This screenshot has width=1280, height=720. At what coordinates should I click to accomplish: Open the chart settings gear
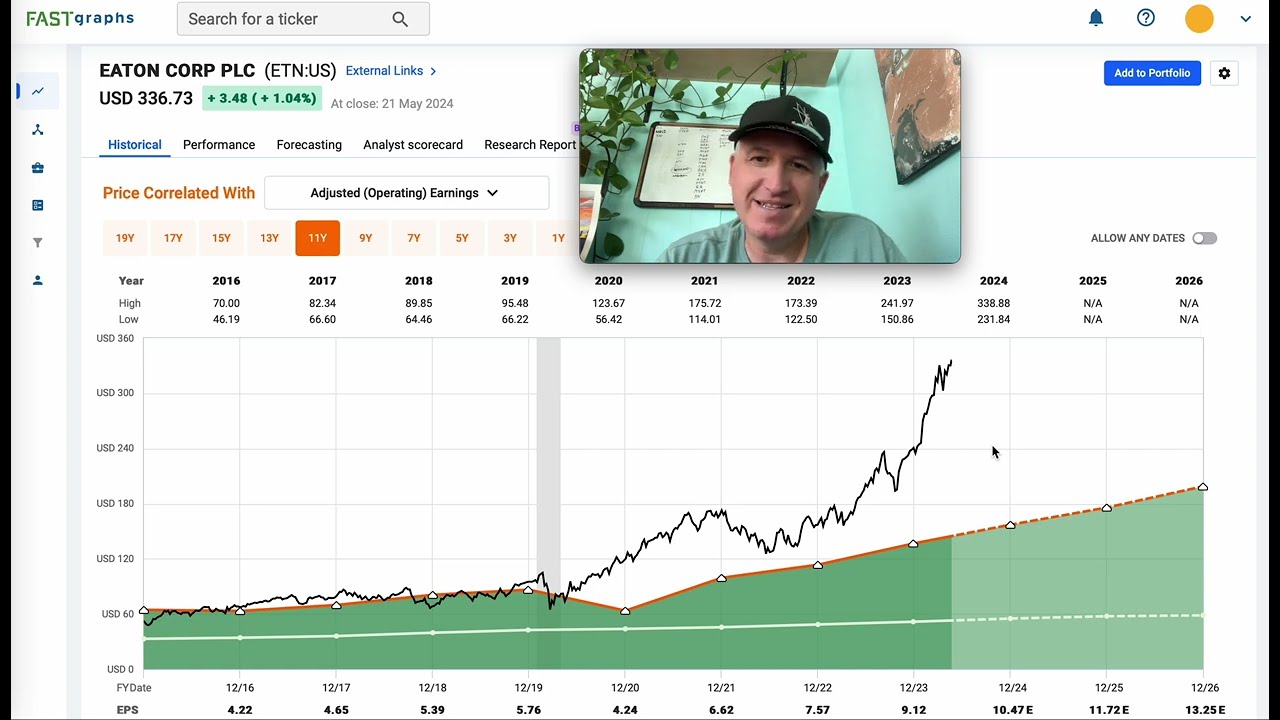click(1224, 73)
